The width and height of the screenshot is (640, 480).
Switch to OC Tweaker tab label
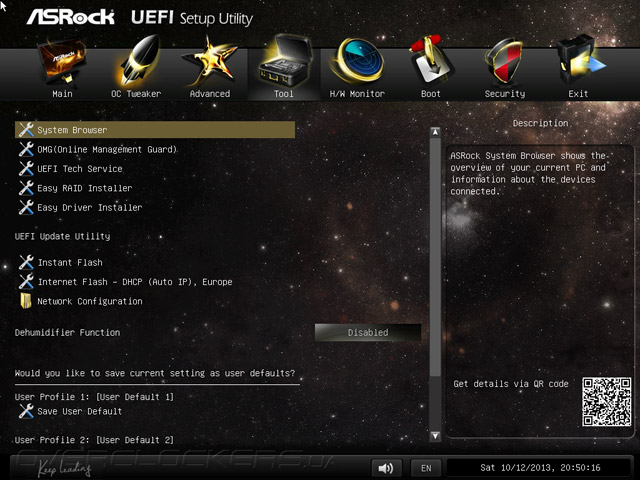tap(136, 94)
